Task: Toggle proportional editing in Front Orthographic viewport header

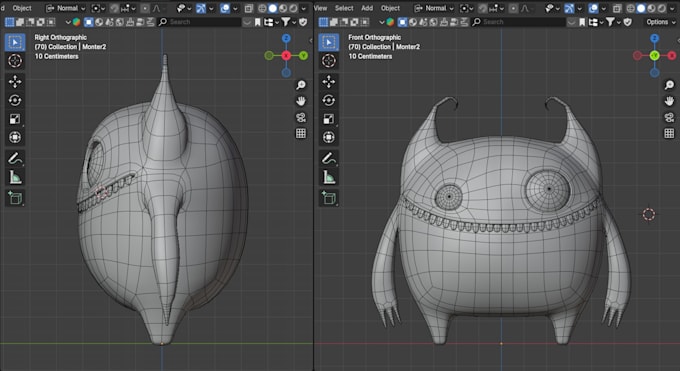Action: [513, 9]
